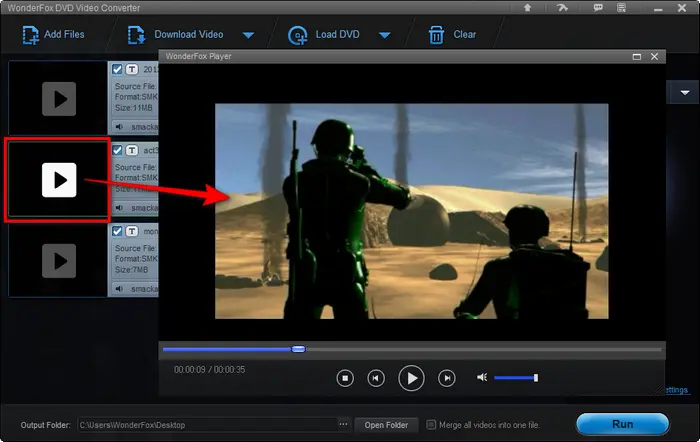Play the second video thumbnail (act3)

click(x=59, y=180)
